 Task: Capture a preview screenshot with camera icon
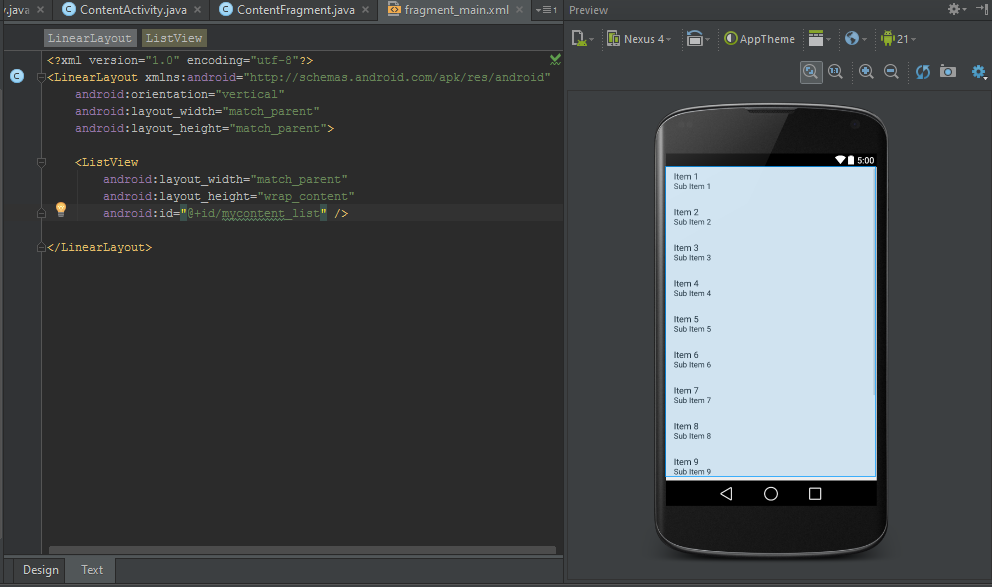coord(947,71)
